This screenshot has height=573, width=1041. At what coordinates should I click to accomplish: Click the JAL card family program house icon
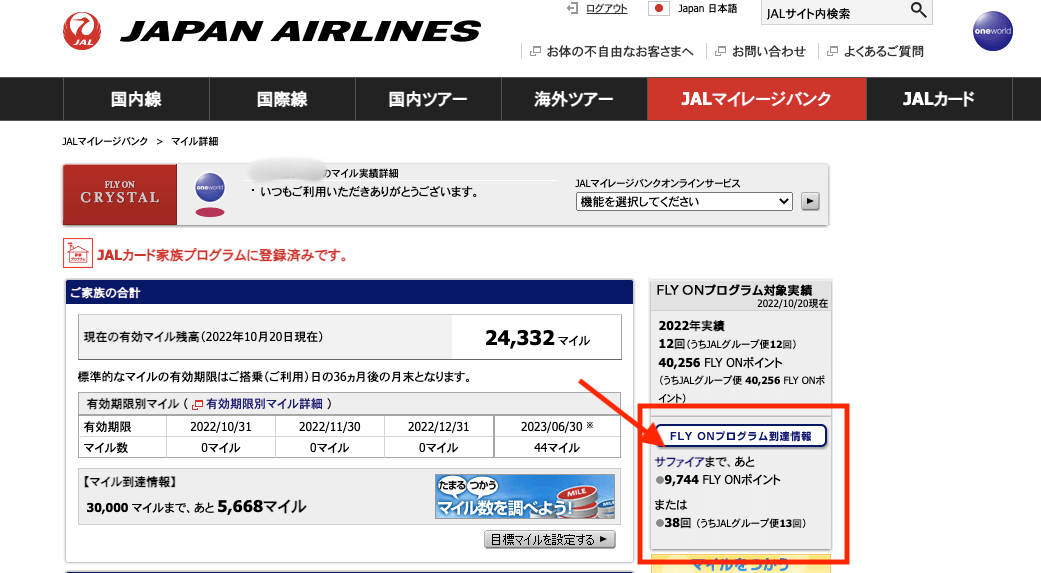[77, 253]
